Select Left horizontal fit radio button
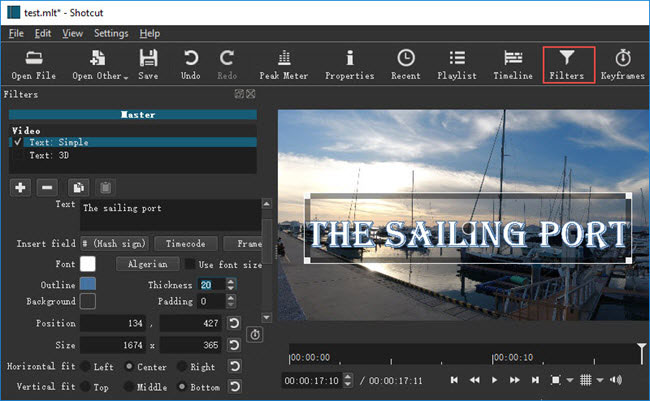This screenshot has width=650, height=401. [x=86, y=367]
